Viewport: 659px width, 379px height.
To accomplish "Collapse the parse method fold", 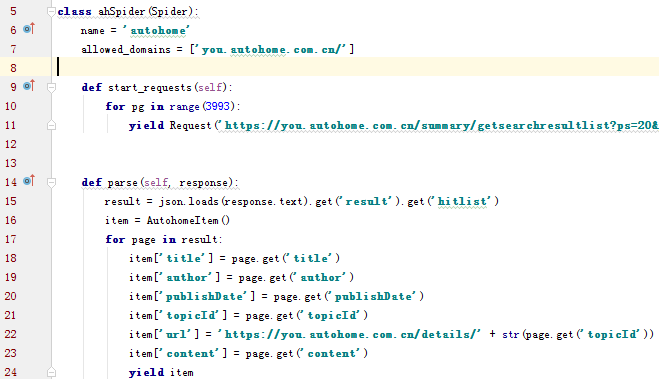I will (x=51, y=183).
